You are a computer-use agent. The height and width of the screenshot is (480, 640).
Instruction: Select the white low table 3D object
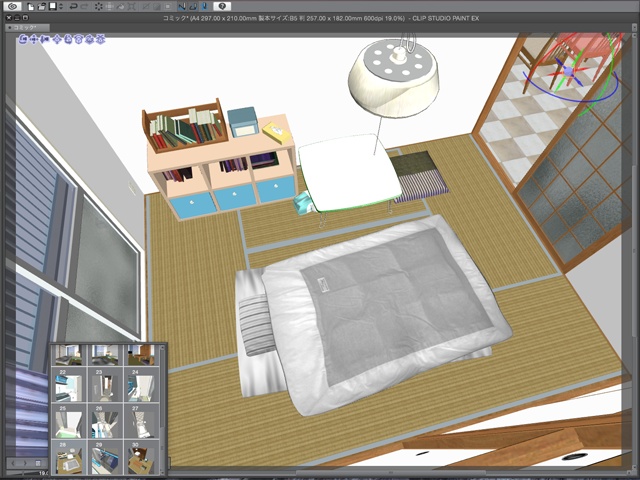(x=348, y=175)
